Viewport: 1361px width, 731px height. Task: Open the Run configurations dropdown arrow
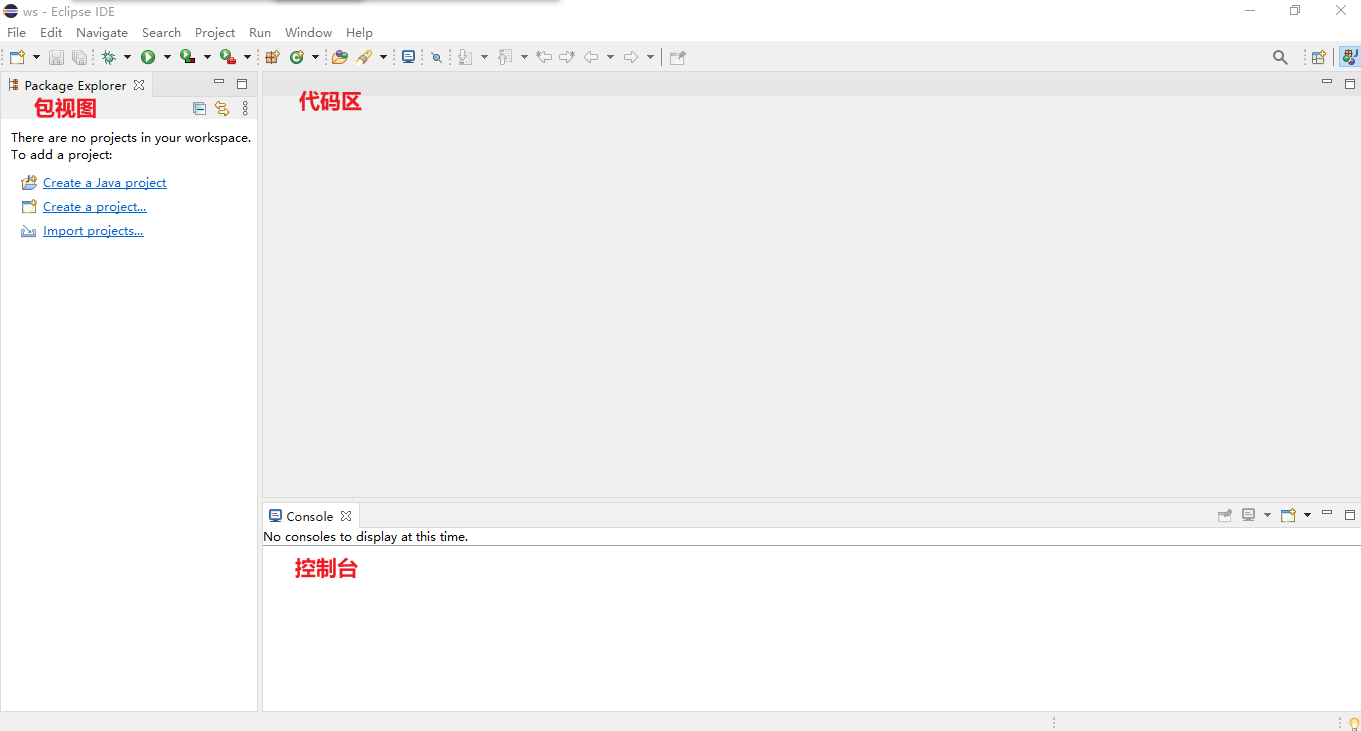coord(167,57)
